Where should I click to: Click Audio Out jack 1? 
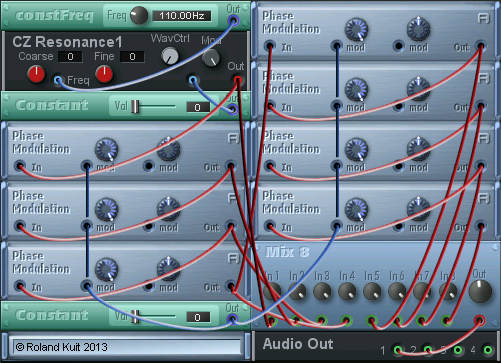coord(397,350)
